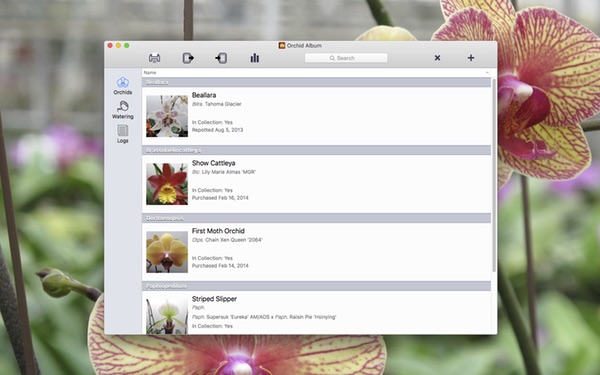
Task: Click the Striped Slipper thumbnail photo
Action: click(x=167, y=316)
